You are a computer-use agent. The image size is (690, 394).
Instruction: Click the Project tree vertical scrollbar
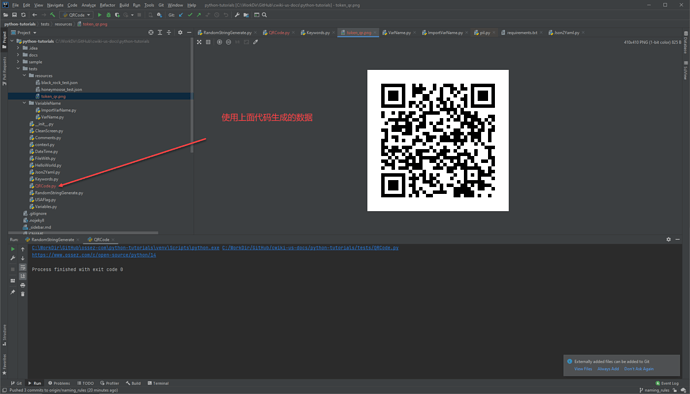tap(192, 95)
